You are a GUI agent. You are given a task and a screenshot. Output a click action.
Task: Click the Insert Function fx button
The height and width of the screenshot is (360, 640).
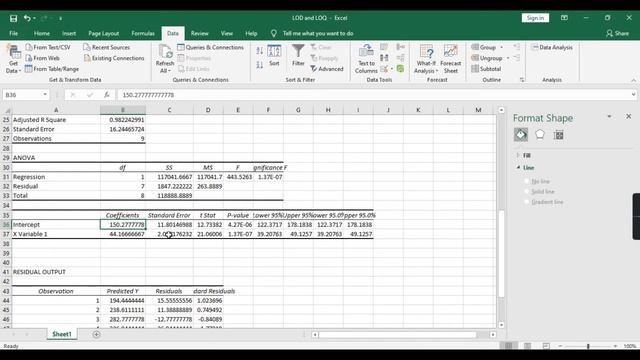[107, 95]
